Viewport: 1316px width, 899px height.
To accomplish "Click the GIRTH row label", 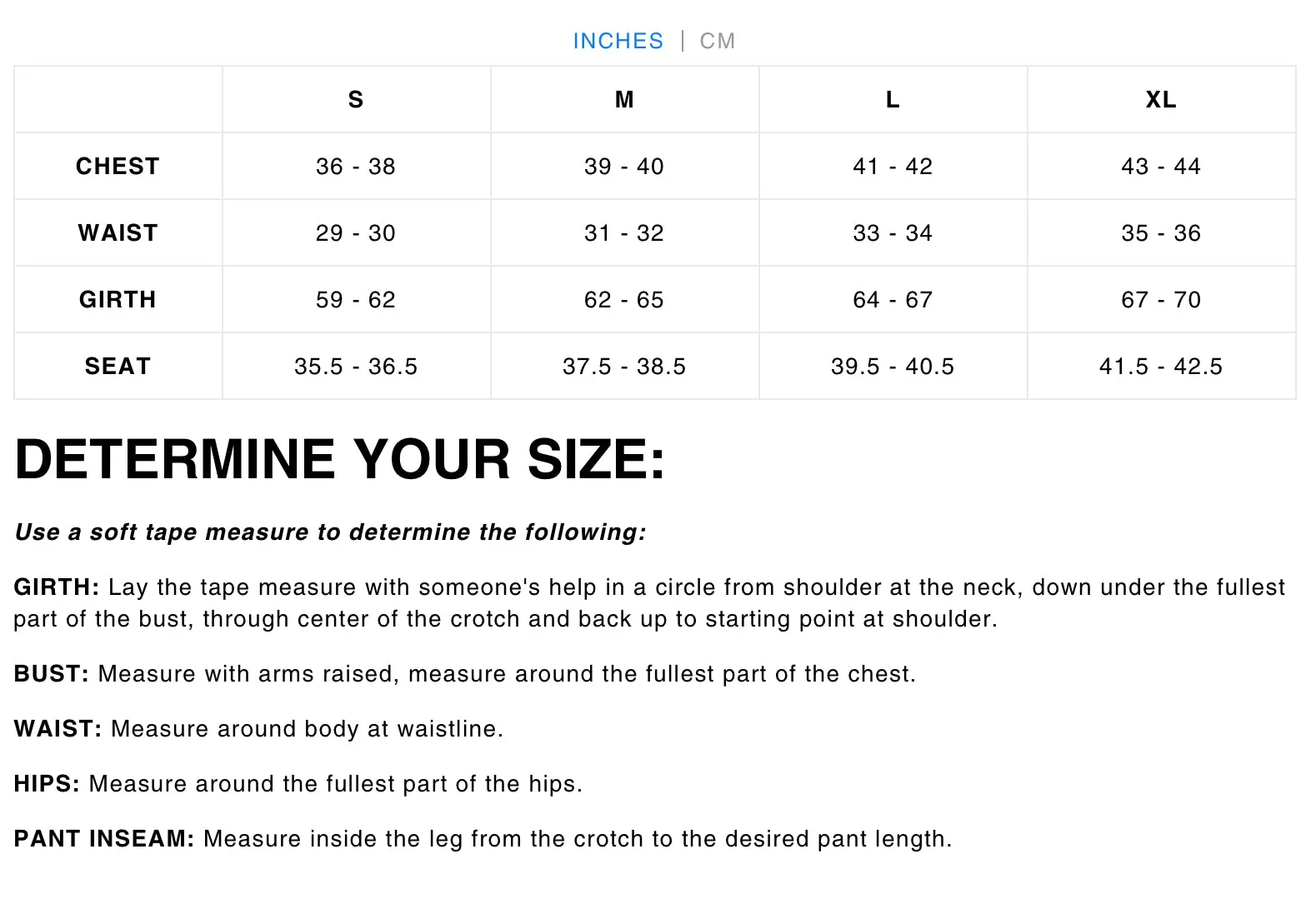I will tap(118, 299).
